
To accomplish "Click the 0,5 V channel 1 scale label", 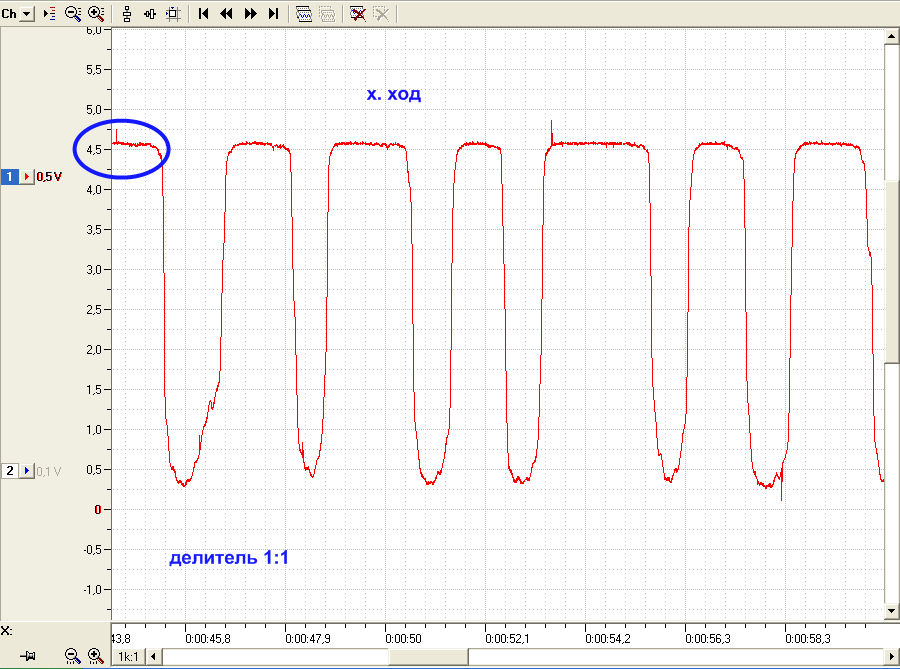I will (x=49, y=177).
